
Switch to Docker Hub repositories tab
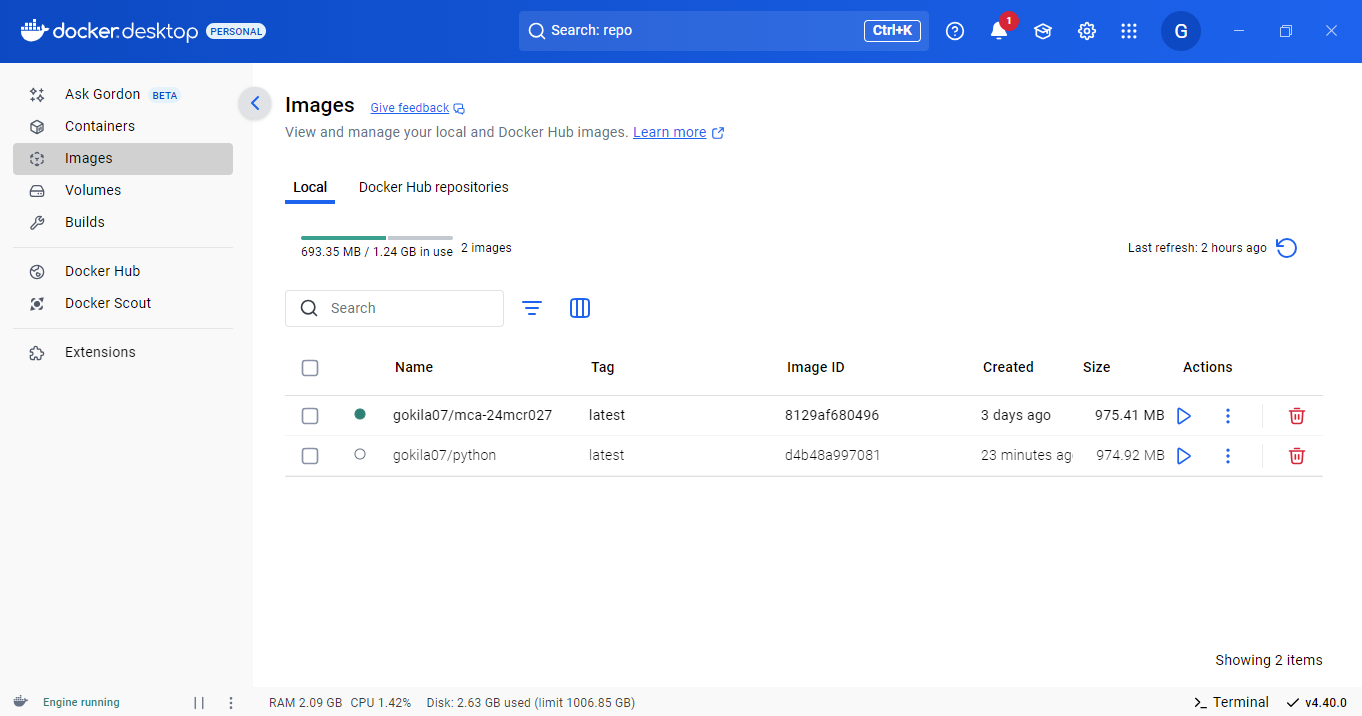point(434,187)
